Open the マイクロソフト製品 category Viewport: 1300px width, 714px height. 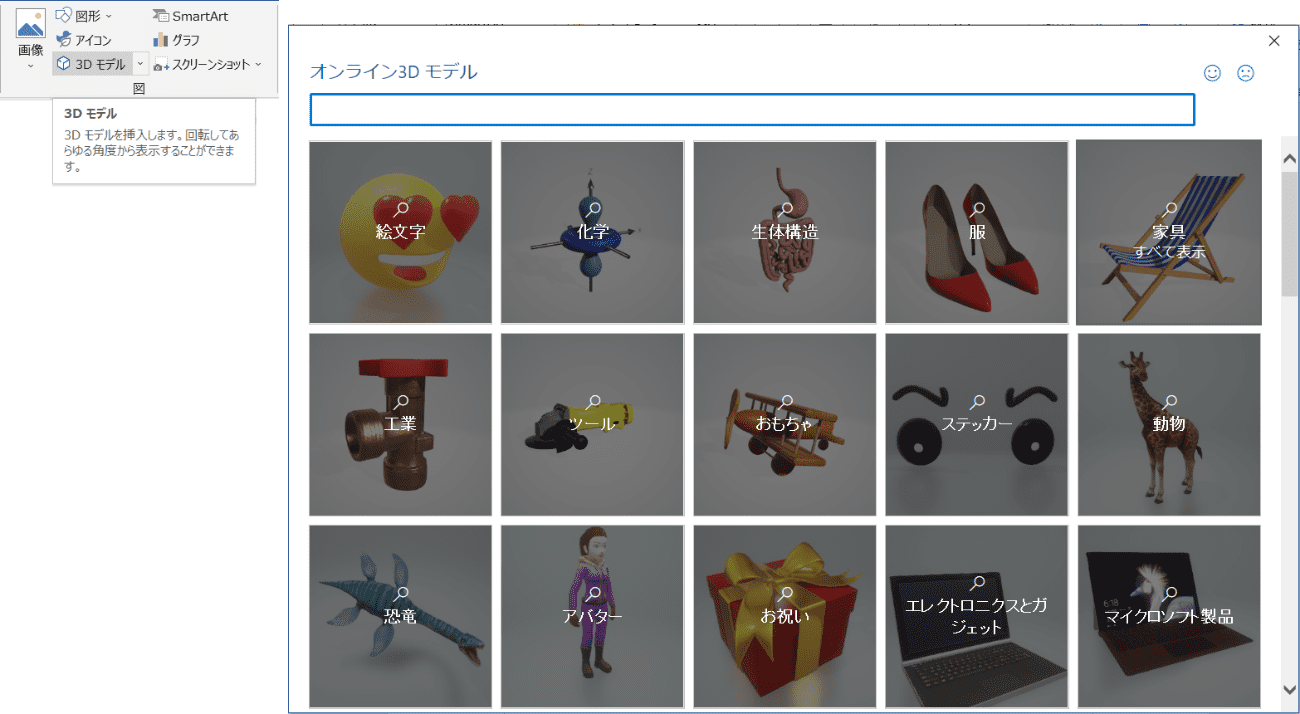(1169, 616)
